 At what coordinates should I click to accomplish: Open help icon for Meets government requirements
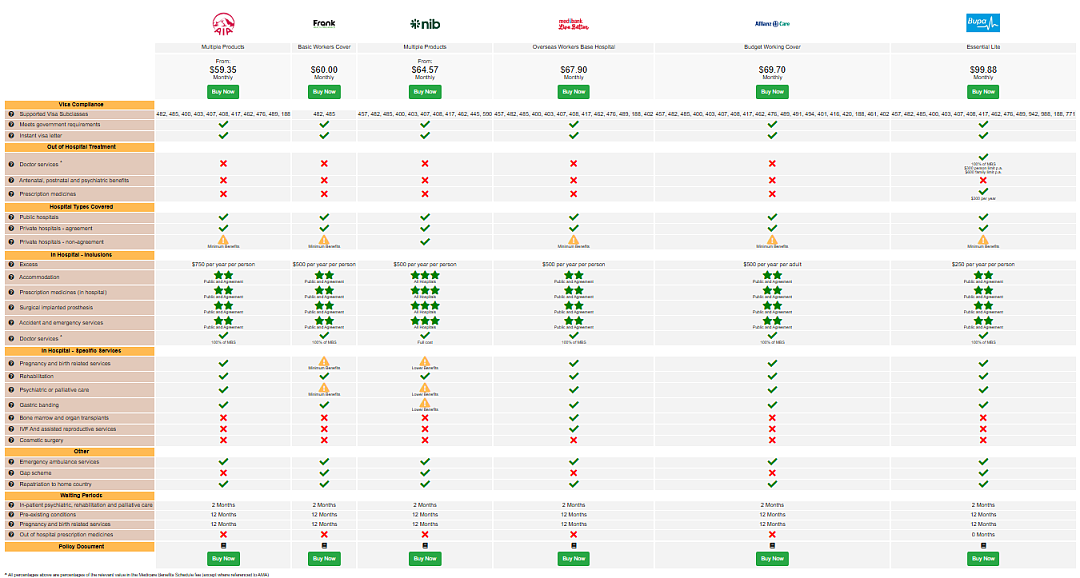point(11,125)
